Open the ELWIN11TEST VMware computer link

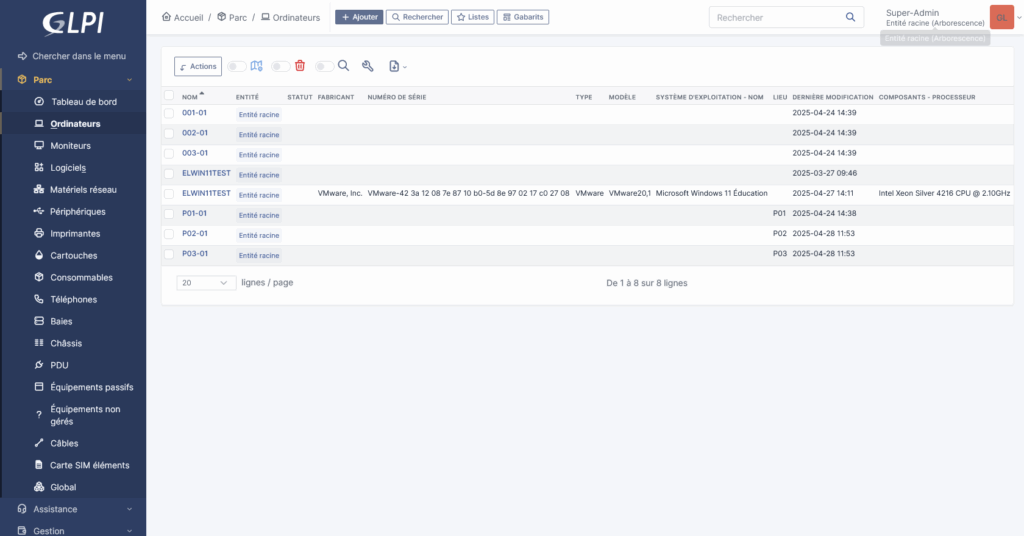[x=206, y=193]
